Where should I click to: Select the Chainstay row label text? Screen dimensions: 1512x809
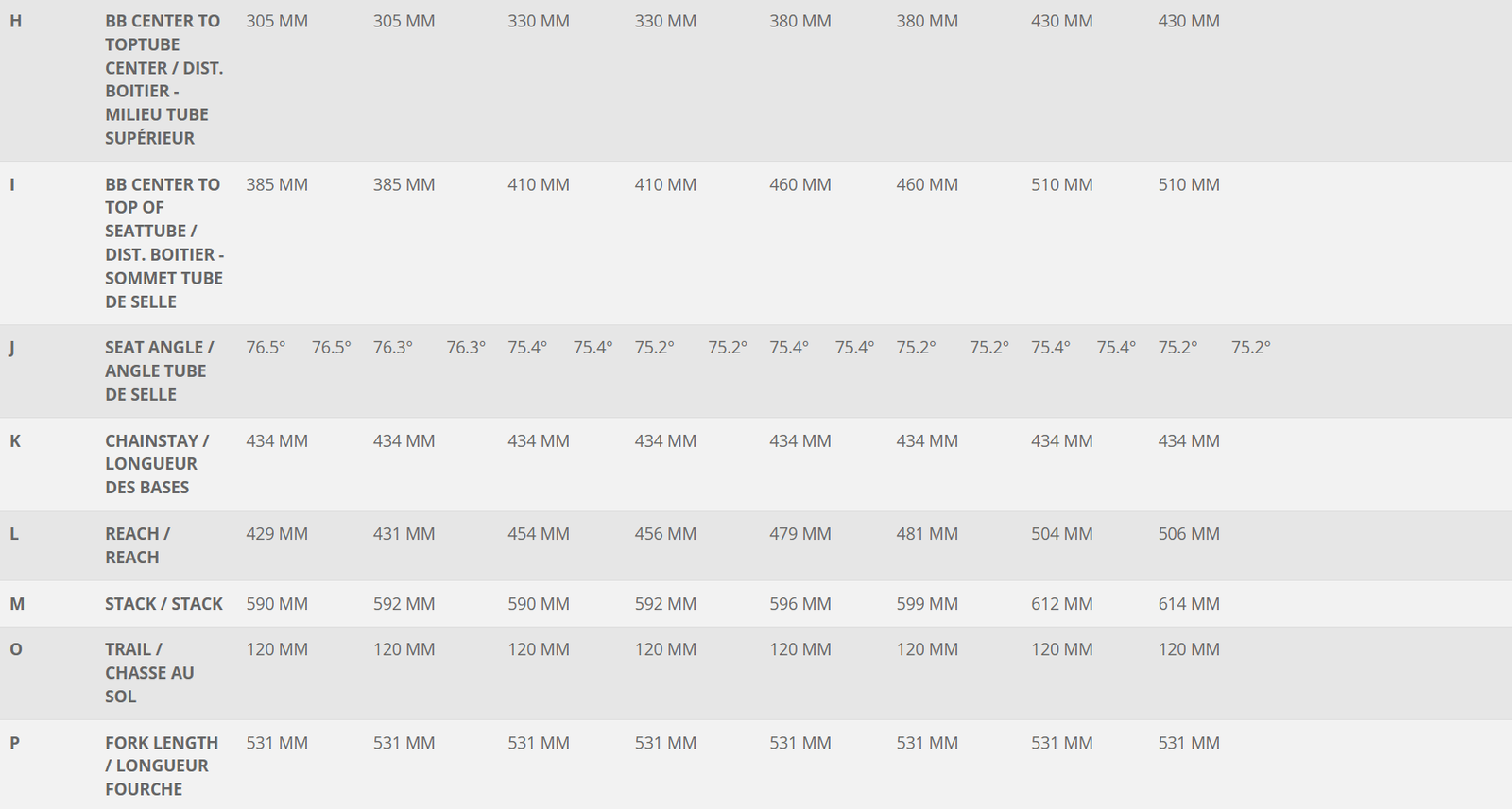(x=157, y=464)
